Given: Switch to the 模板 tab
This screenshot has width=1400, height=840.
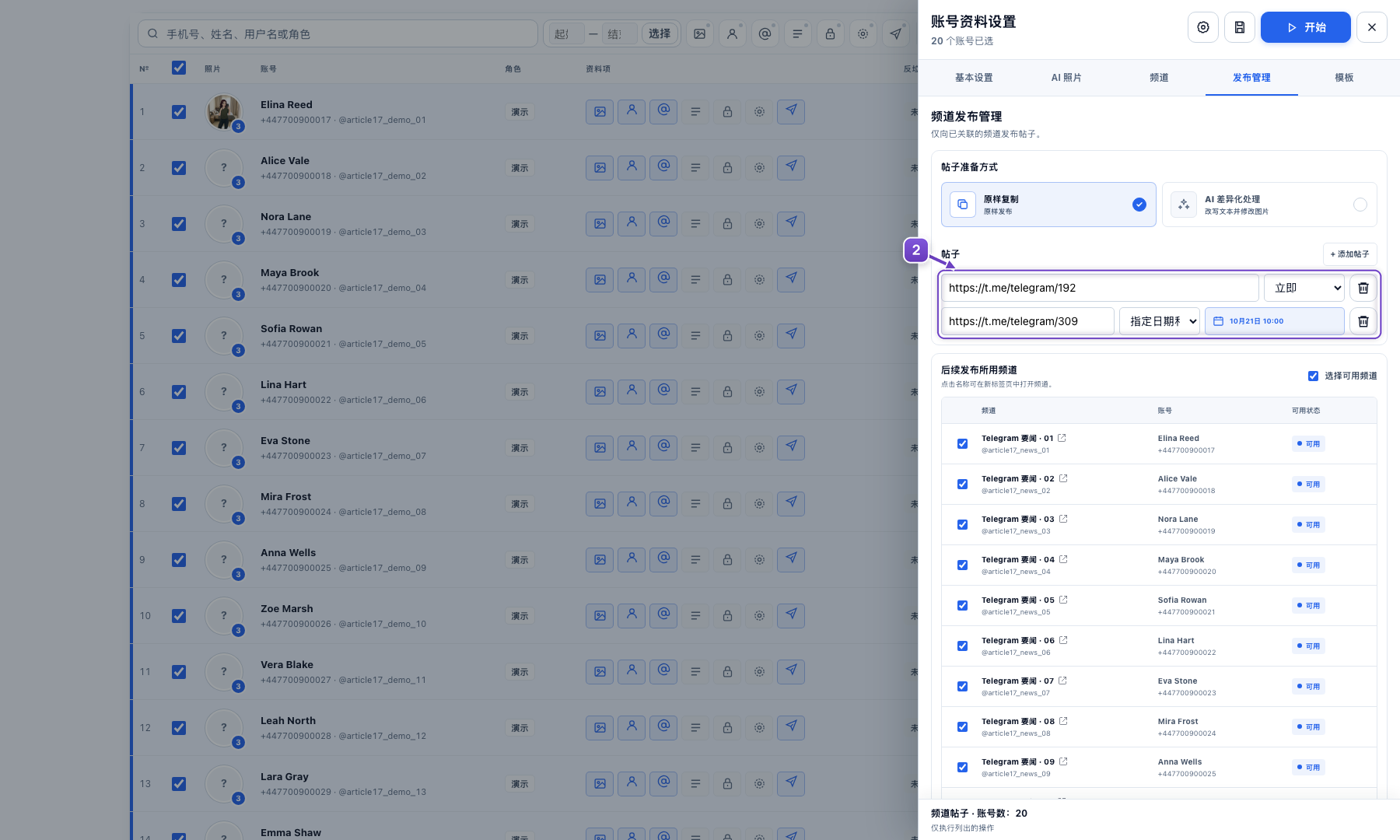Looking at the screenshot, I should pyautogui.click(x=1344, y=78).
